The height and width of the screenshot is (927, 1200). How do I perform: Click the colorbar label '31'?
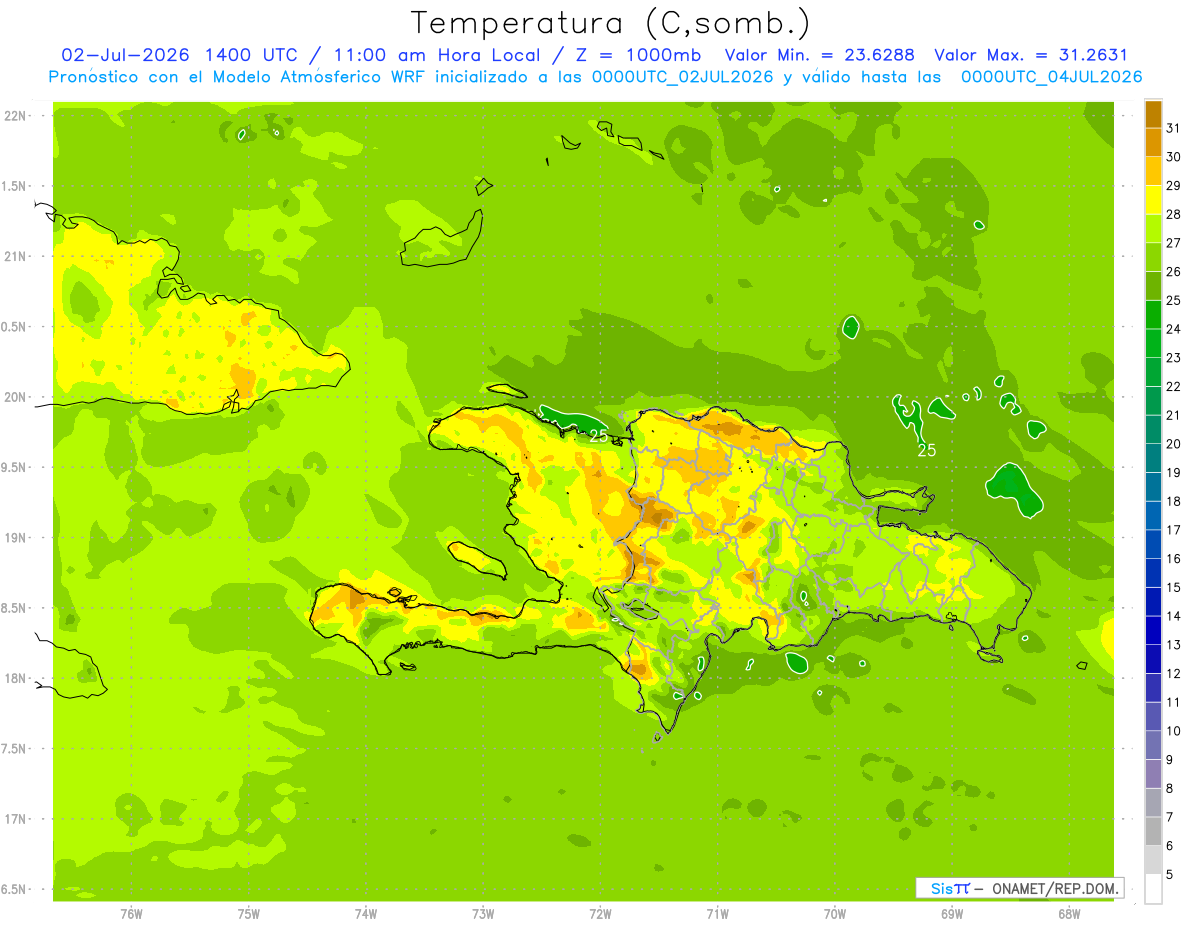point(1174,128)
